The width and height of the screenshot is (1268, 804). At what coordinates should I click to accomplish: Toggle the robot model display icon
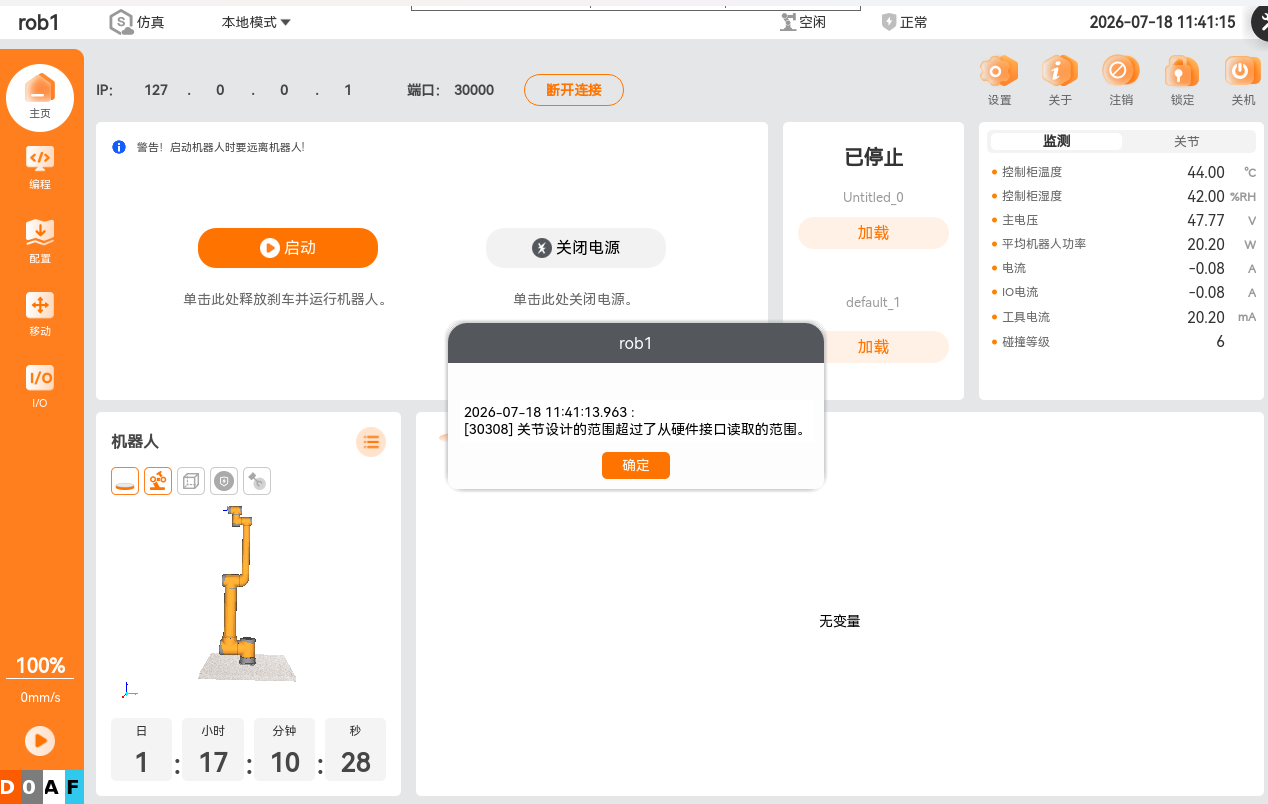coord(158,481)
